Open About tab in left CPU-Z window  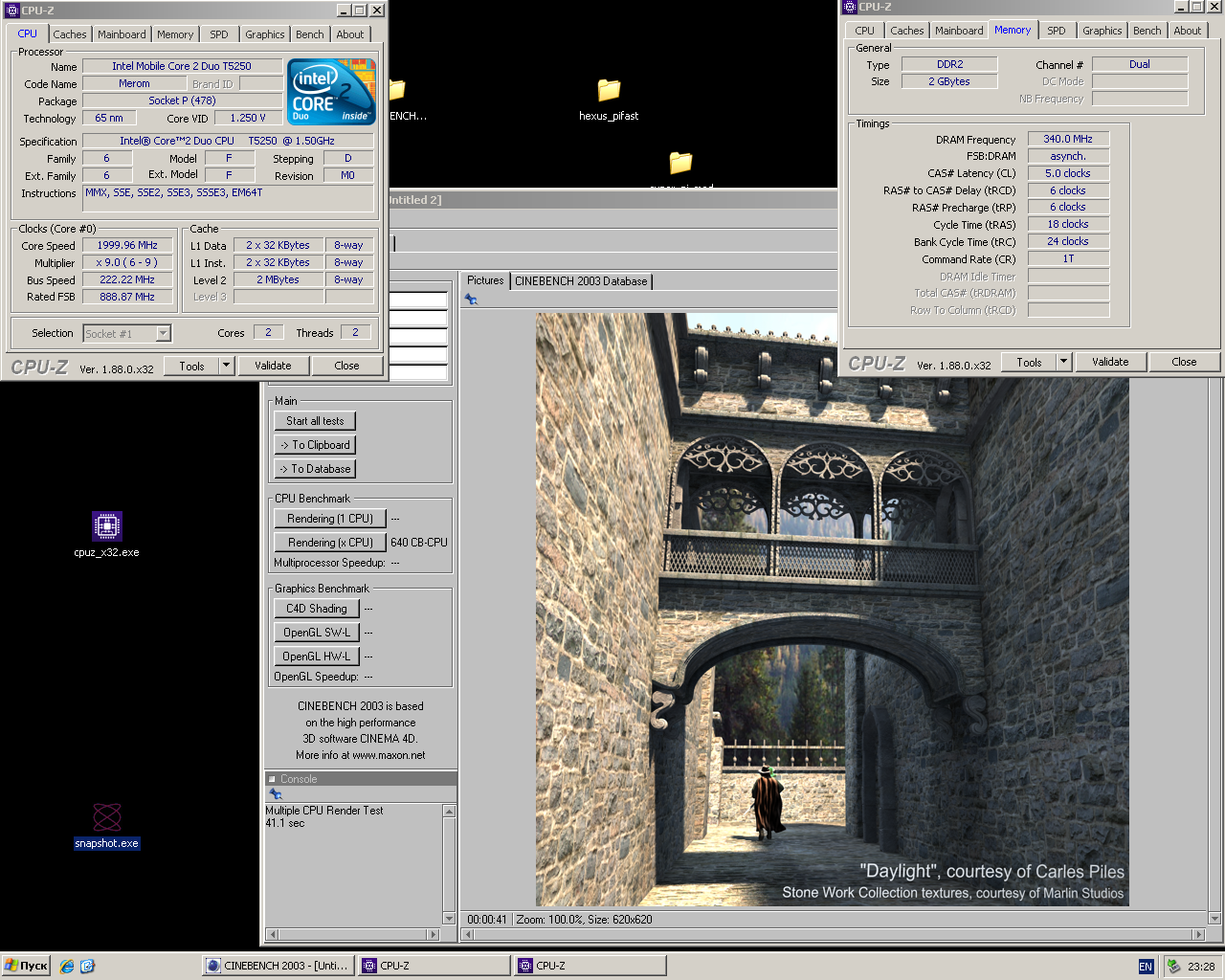pos(350,34)
